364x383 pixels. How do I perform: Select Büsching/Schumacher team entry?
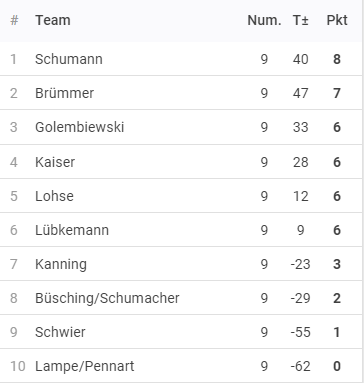107,298
